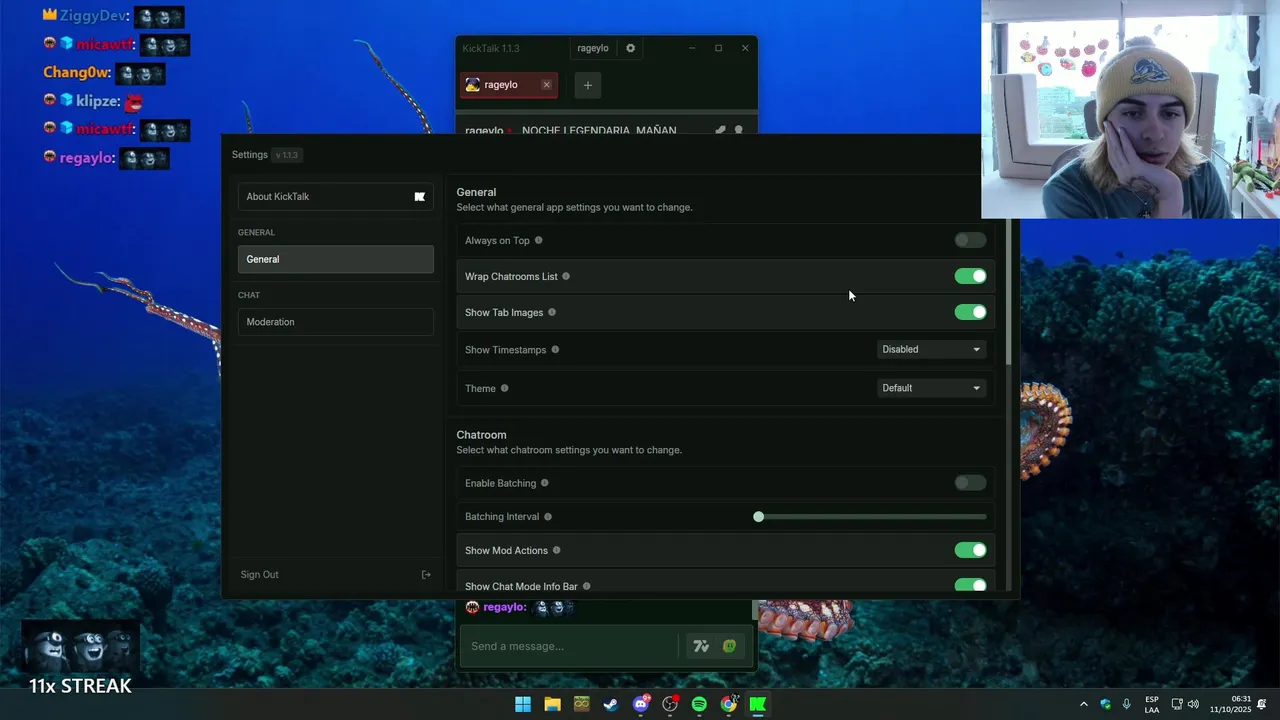
Task: Turn off Show Tab Images toggle
Action: (970, 312)
